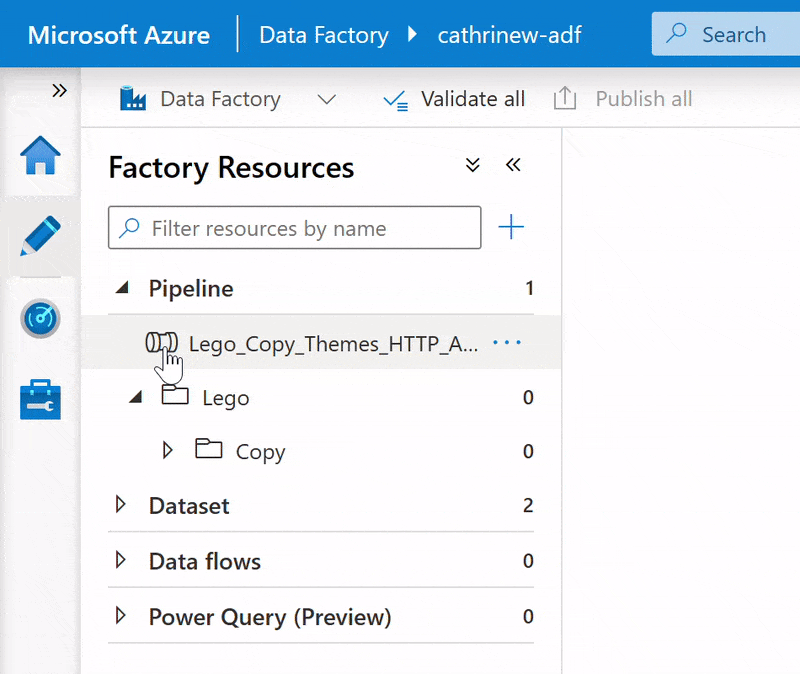Open the Data Factory dropdown
This screenshot has width=800, height=674.
click(x=326, y=99)
